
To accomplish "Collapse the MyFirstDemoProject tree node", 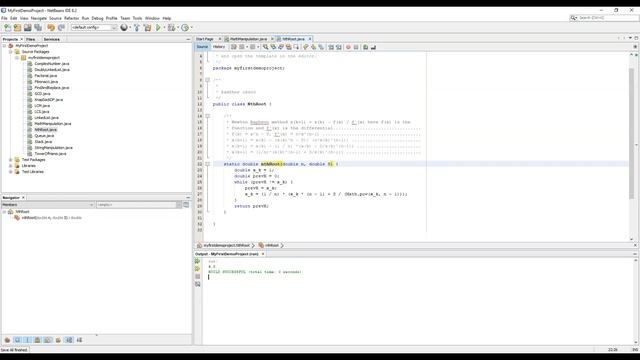I will [x=4, y=46].
